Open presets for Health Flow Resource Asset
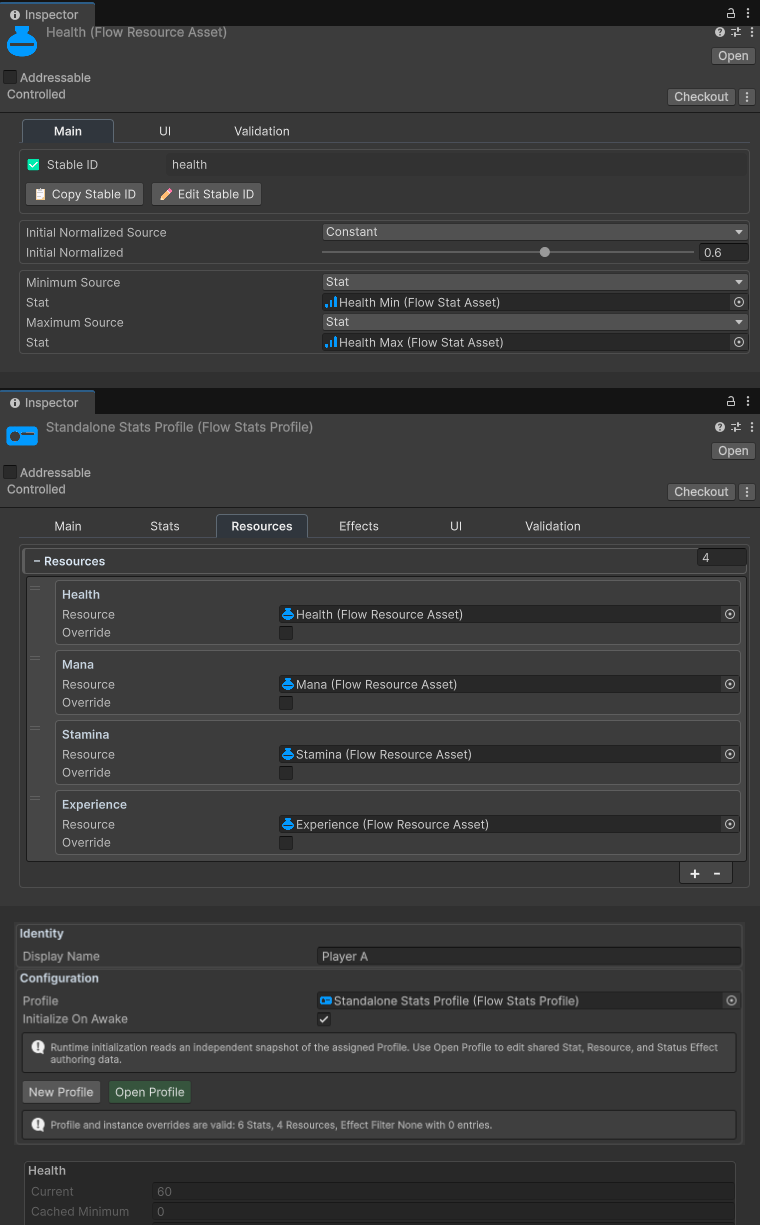Viewport: 760px width, 1225px height. [x=736, y=33]
